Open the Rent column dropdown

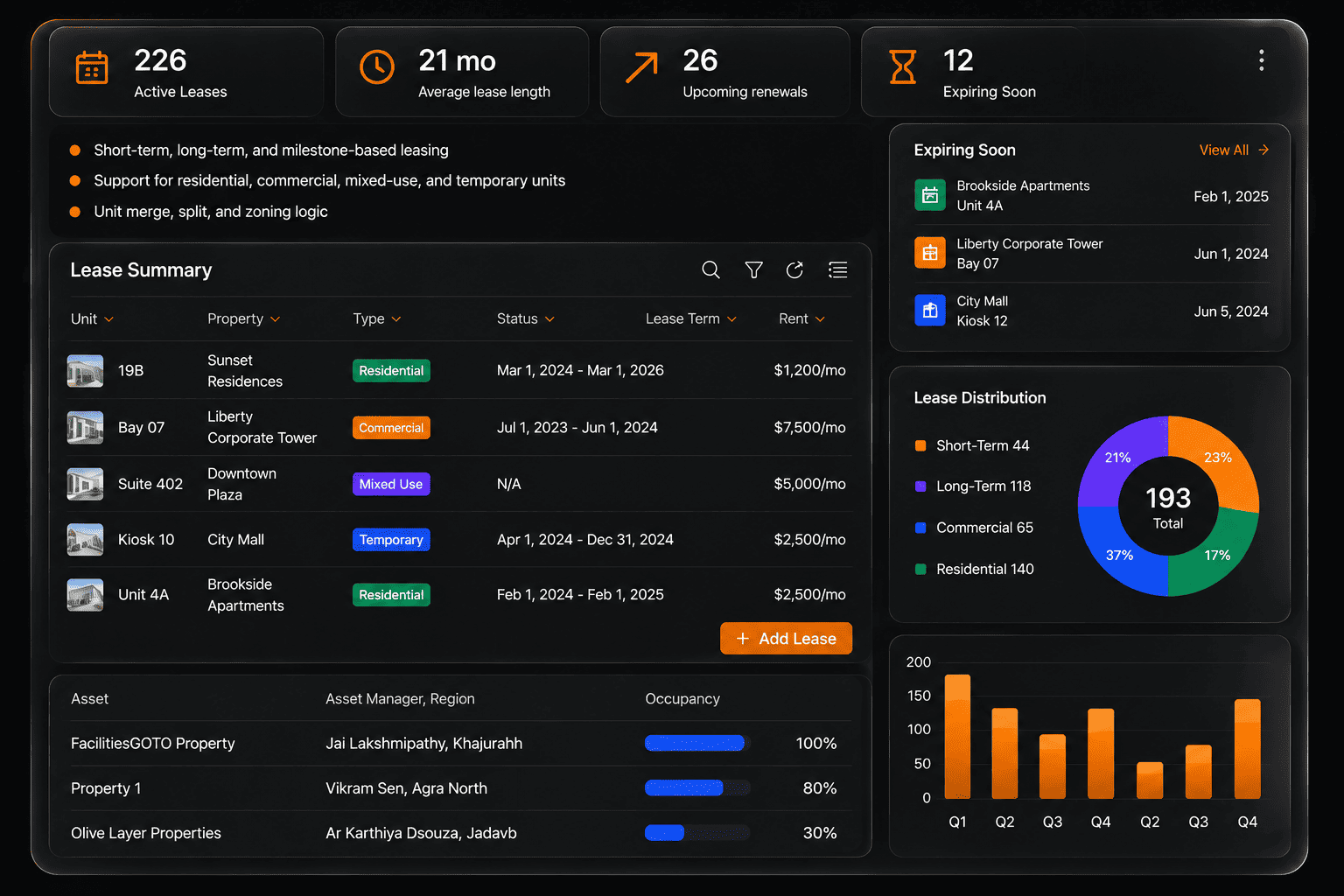(802, 319)
